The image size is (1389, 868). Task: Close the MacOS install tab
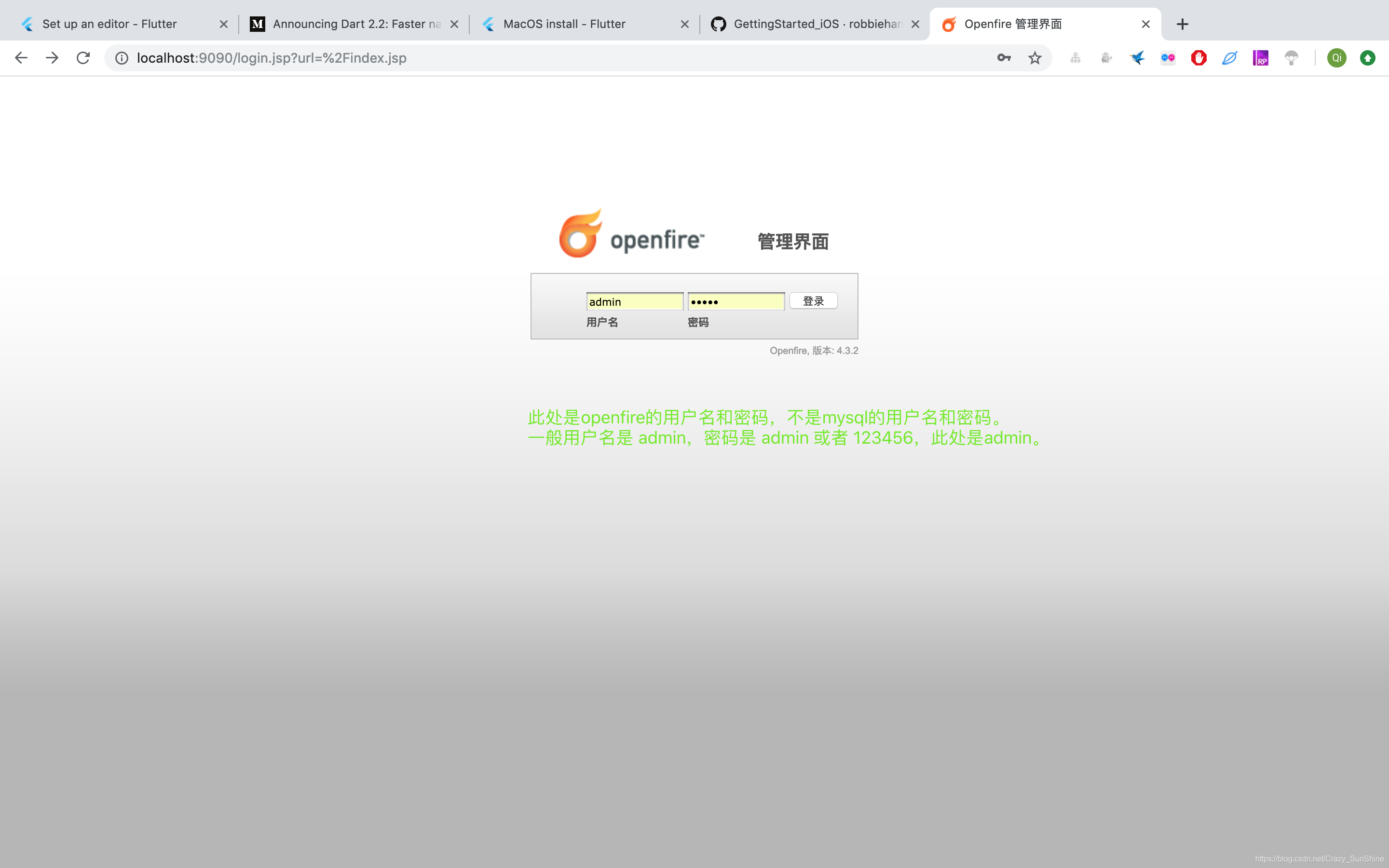[685, 24]
